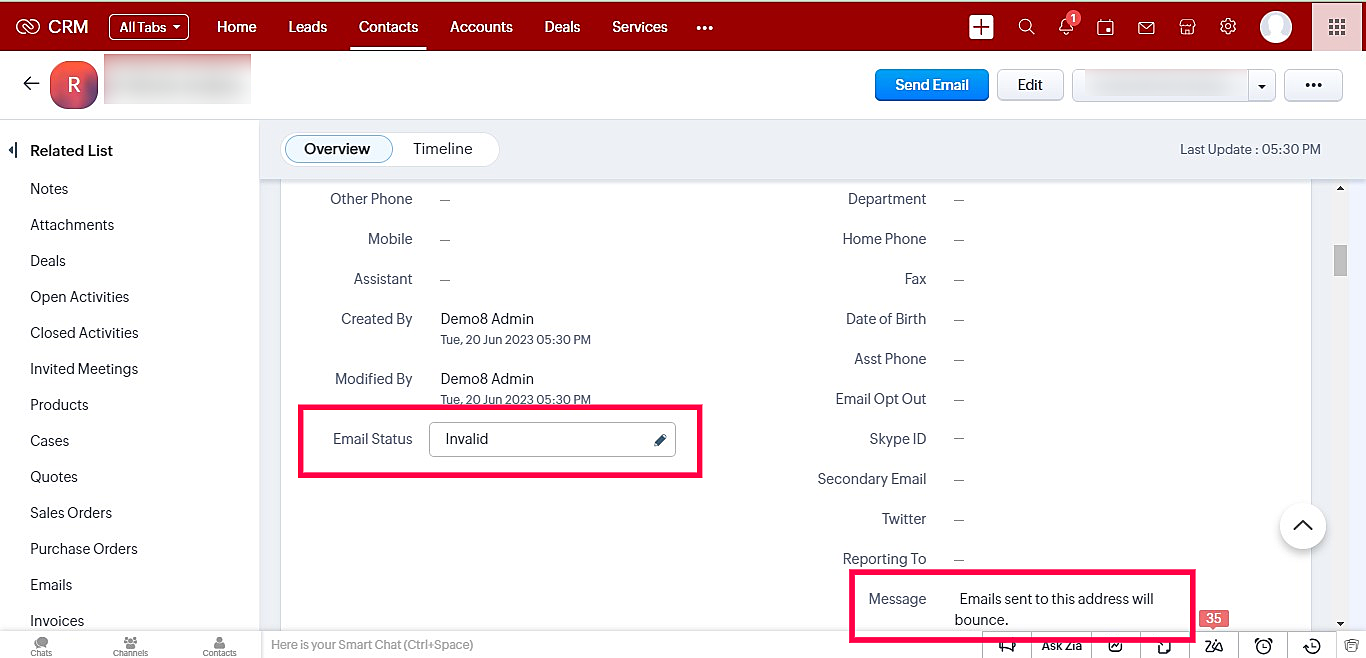The height and width of the screenshot is (658, 1366).
Task: Open the apps grid launcher
Action: click(1337, 27)
